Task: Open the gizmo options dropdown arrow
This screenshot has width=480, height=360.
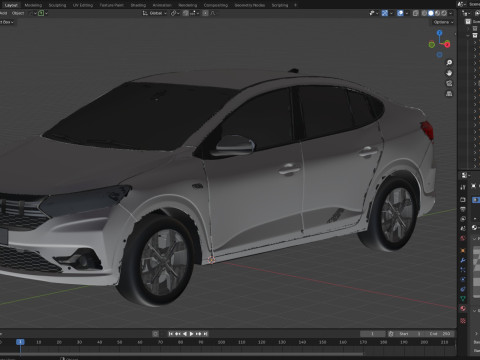Action: 391,13
